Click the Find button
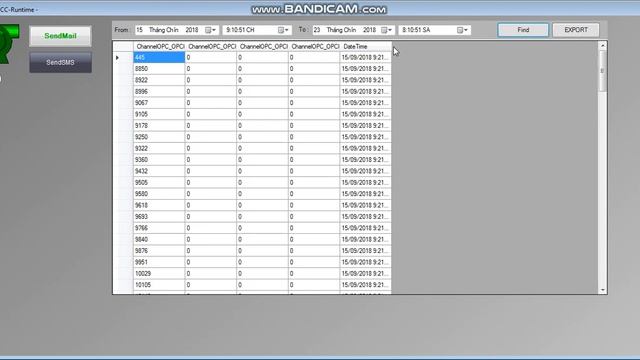This screenshot has width=640, height=360. [x=523, y=30]
